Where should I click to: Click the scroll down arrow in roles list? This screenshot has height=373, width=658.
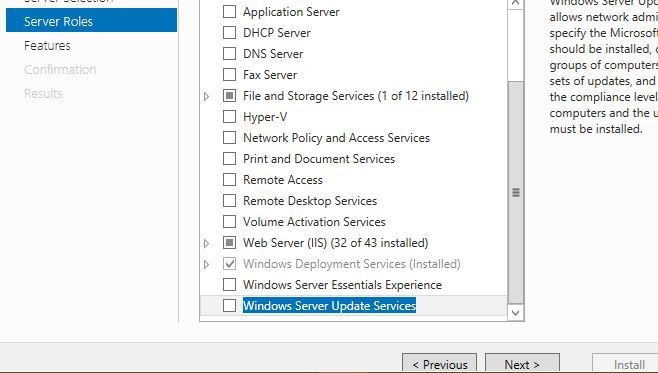coord(516,313)
